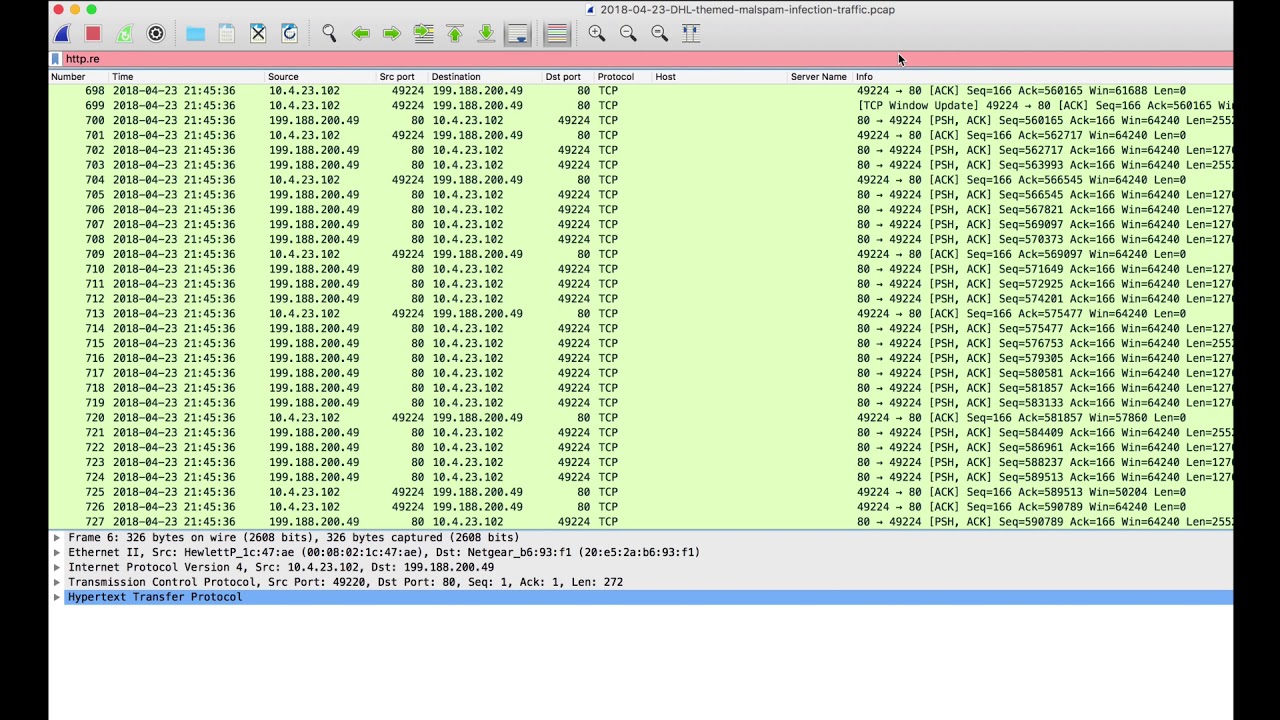
Task: Restart the current capture
Action: pyautogui.click(x=124, y=33)
